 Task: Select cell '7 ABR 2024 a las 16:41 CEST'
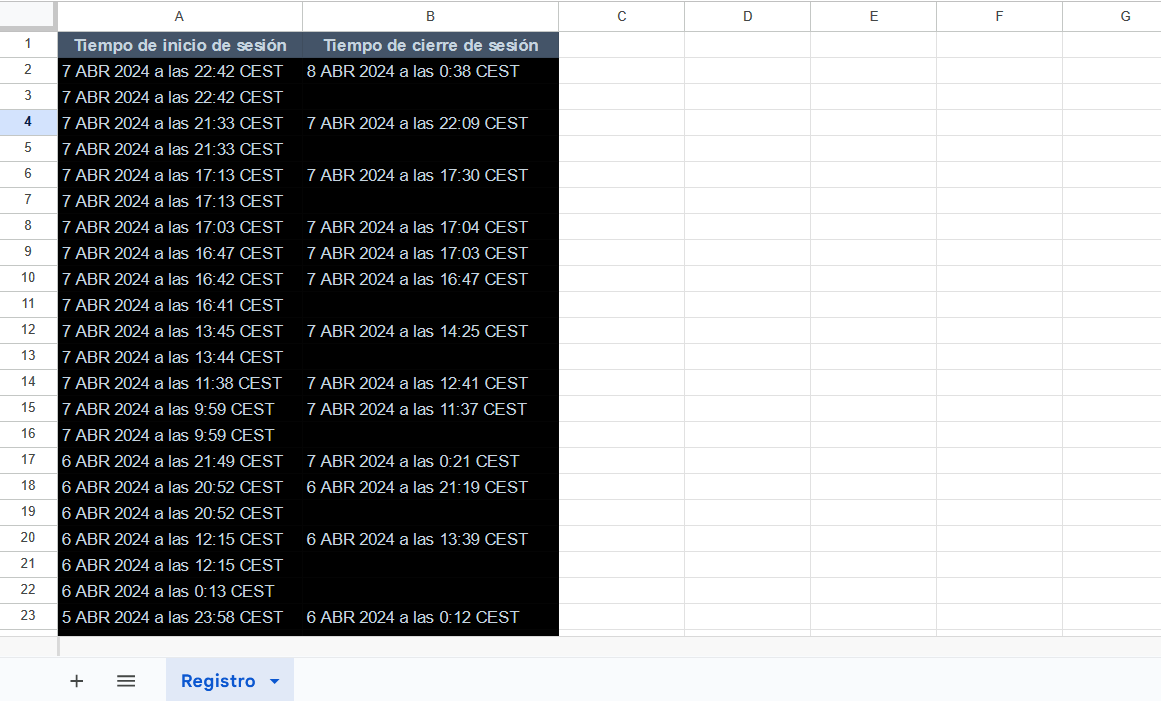coord(180,305)
